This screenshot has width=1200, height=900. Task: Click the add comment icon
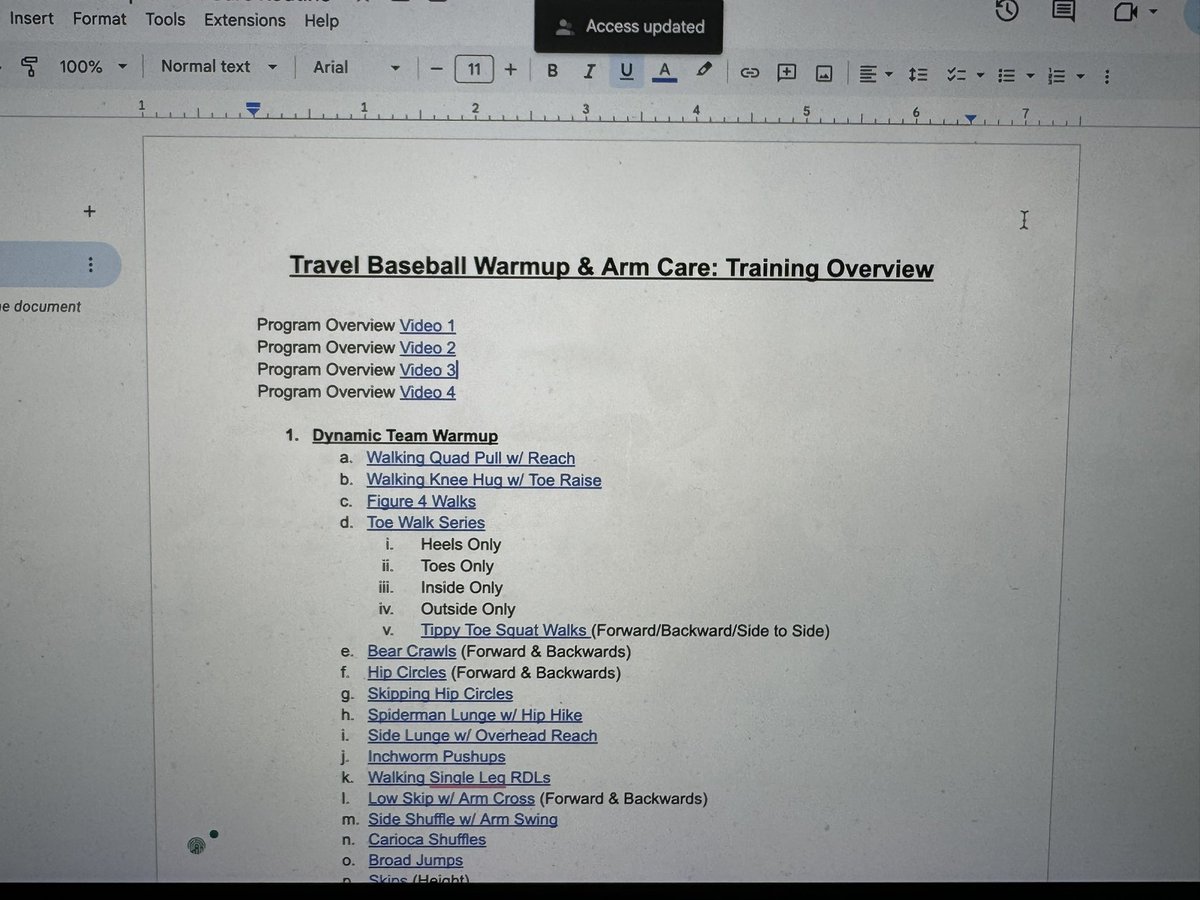(x=787, y=72)
